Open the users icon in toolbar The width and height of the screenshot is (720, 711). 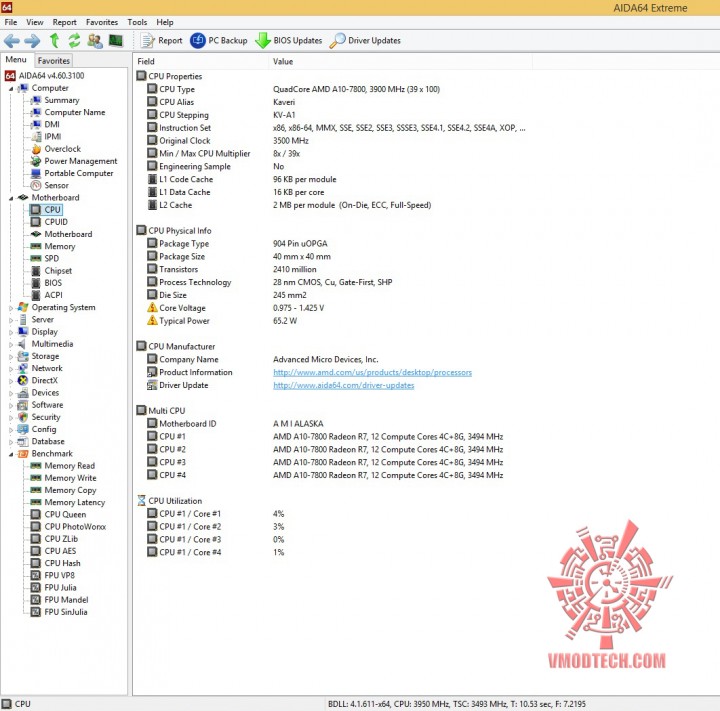pyautogui.click(x=95, y=40)
